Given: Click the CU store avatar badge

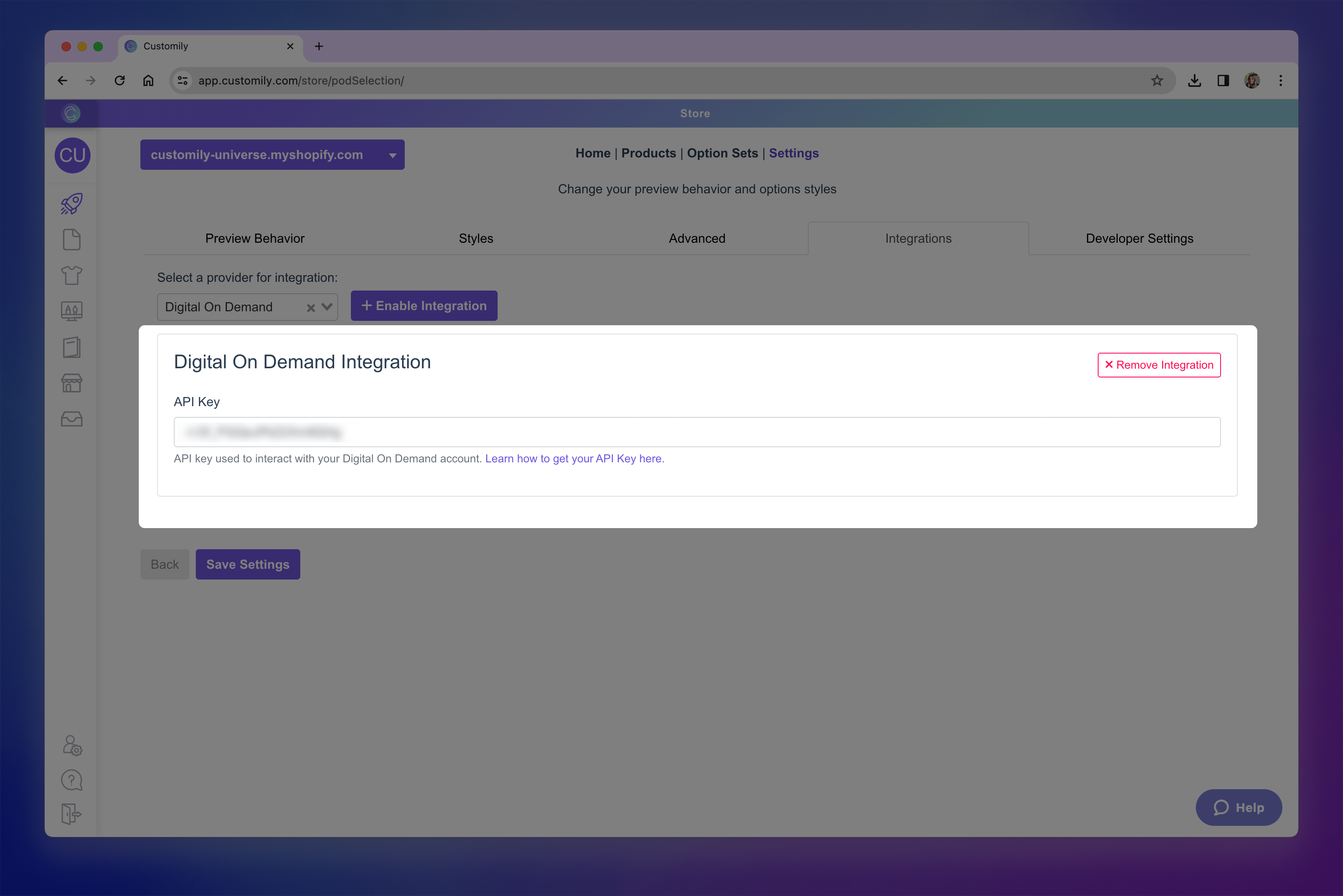Looking at the screenshot, I should (73, 155).
